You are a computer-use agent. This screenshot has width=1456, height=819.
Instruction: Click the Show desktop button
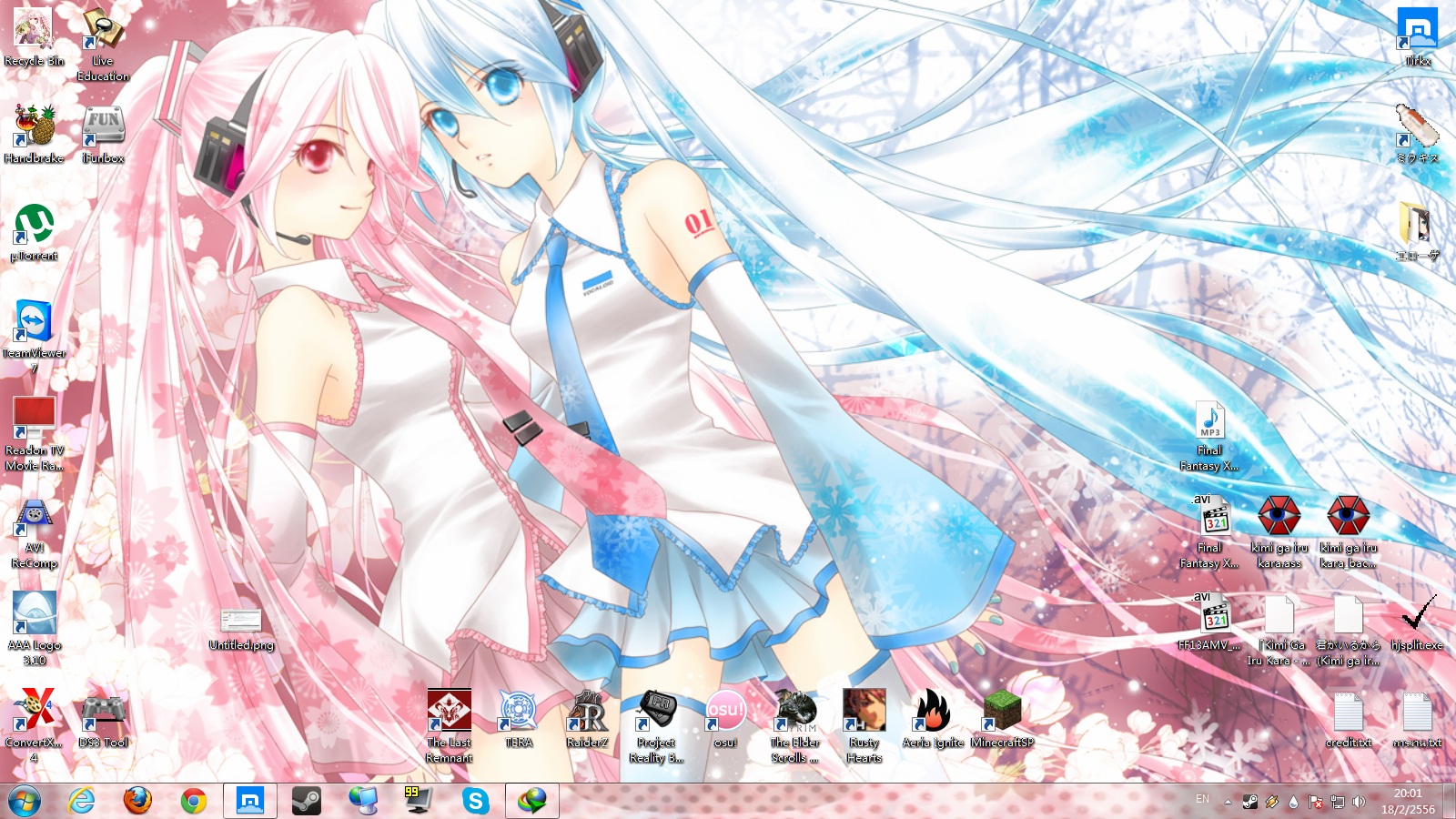point(1449,801)
